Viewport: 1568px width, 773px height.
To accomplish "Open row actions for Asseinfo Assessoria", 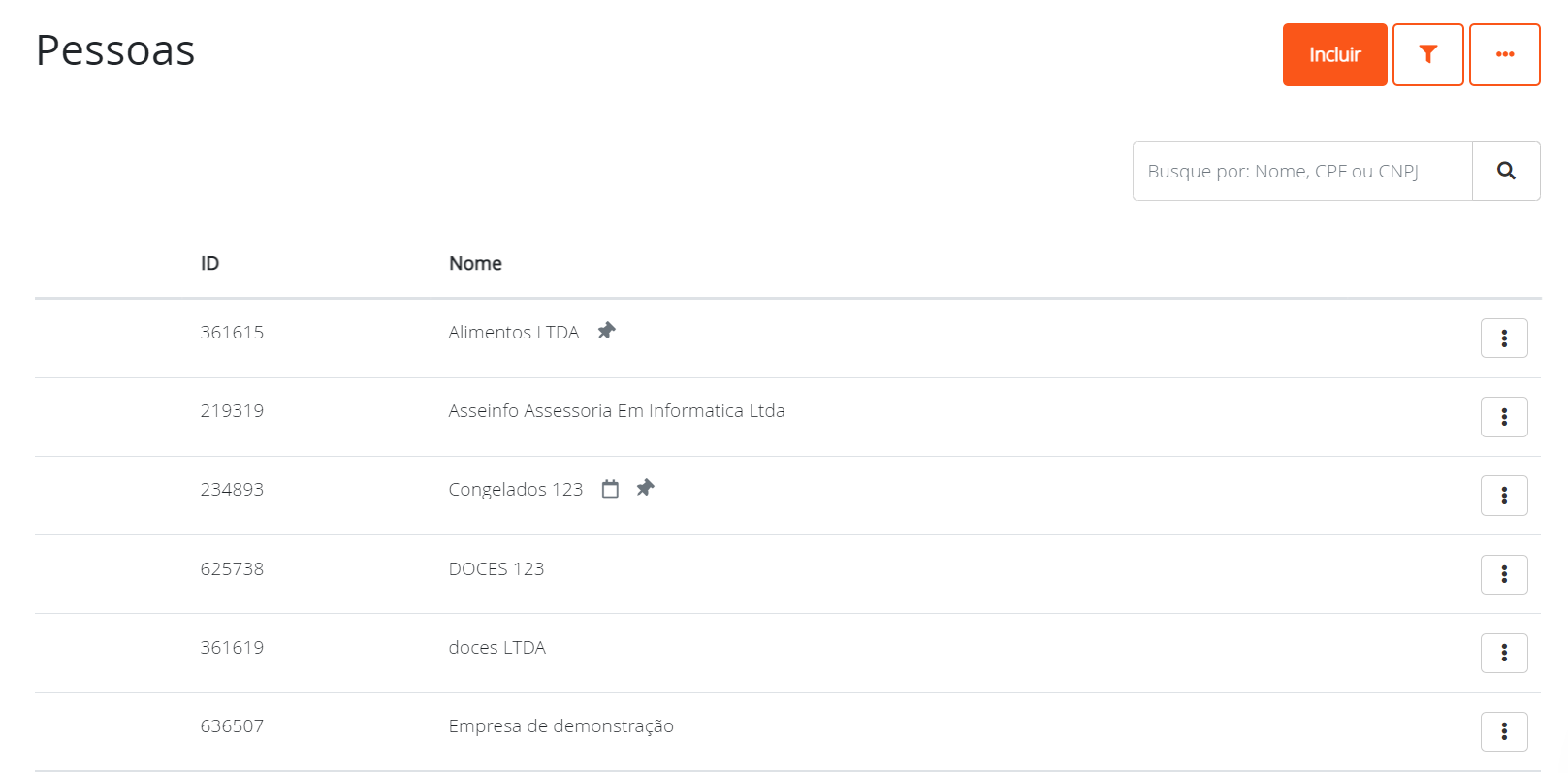I will (1504, 416).
